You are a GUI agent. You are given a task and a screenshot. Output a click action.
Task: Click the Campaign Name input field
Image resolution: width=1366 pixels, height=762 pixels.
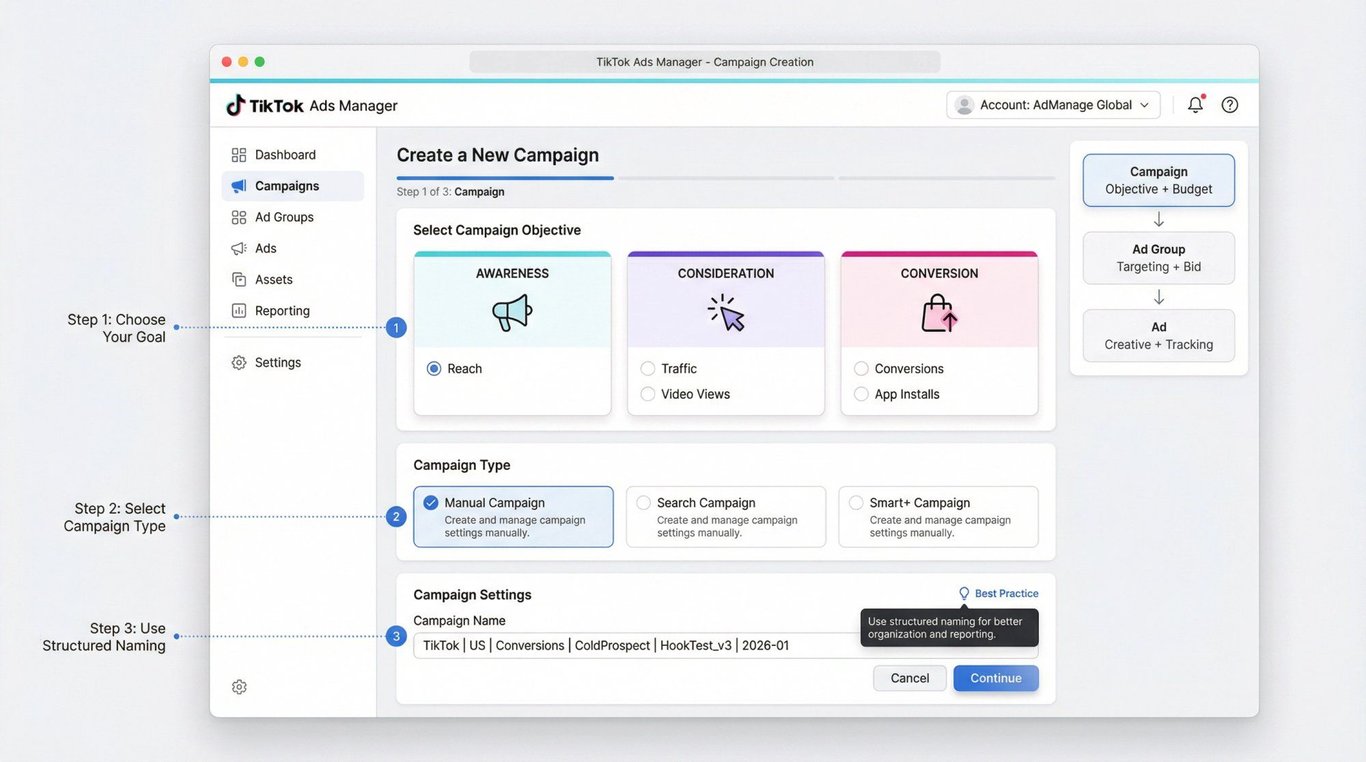(x=726, y=646)
